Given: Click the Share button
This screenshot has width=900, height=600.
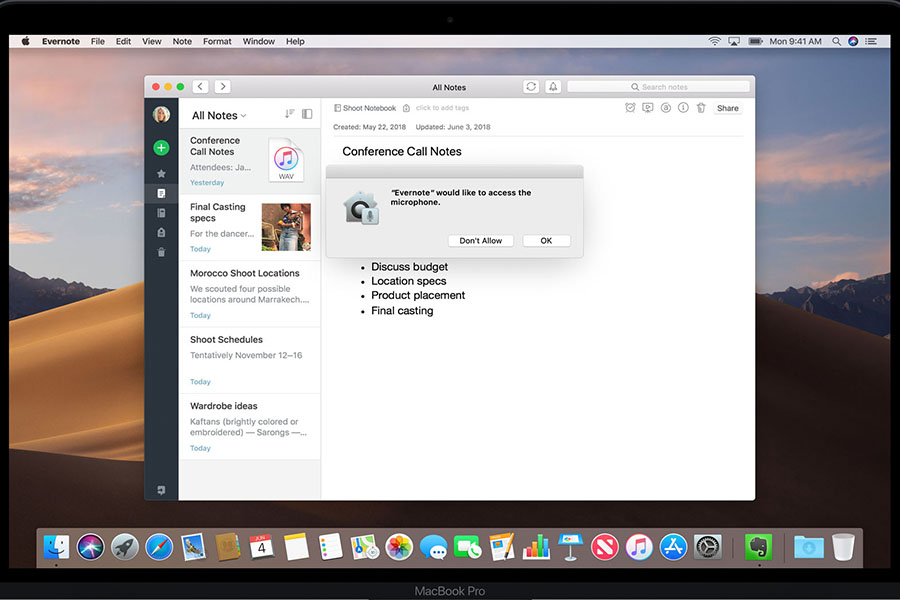Looking at the screenshot, I should 727,108.
